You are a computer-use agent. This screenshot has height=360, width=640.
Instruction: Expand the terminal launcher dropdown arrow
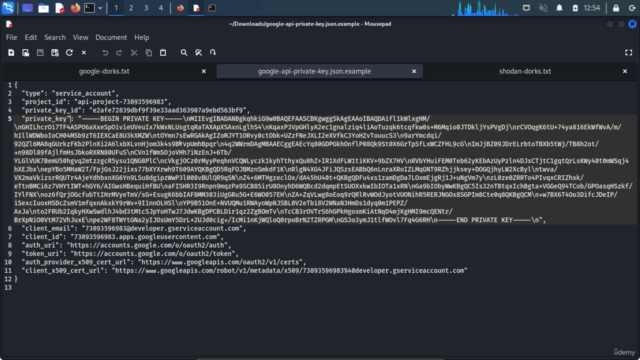pyautogui.click(x=100, y=8)
